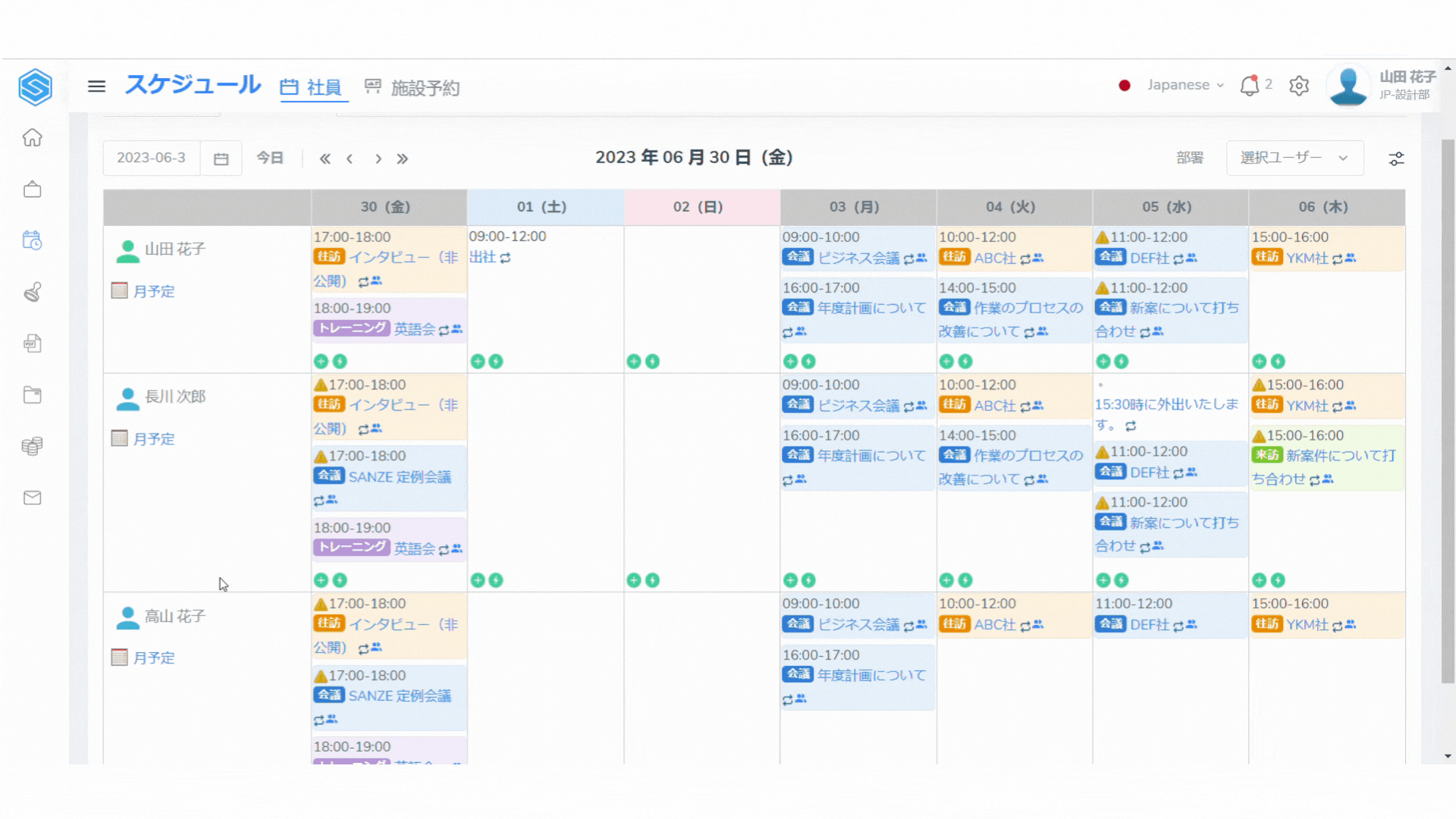The height and width of the screenshot is (819, 1456).
Task: Open the filter sliders icon
Action: pos(1396,158)
